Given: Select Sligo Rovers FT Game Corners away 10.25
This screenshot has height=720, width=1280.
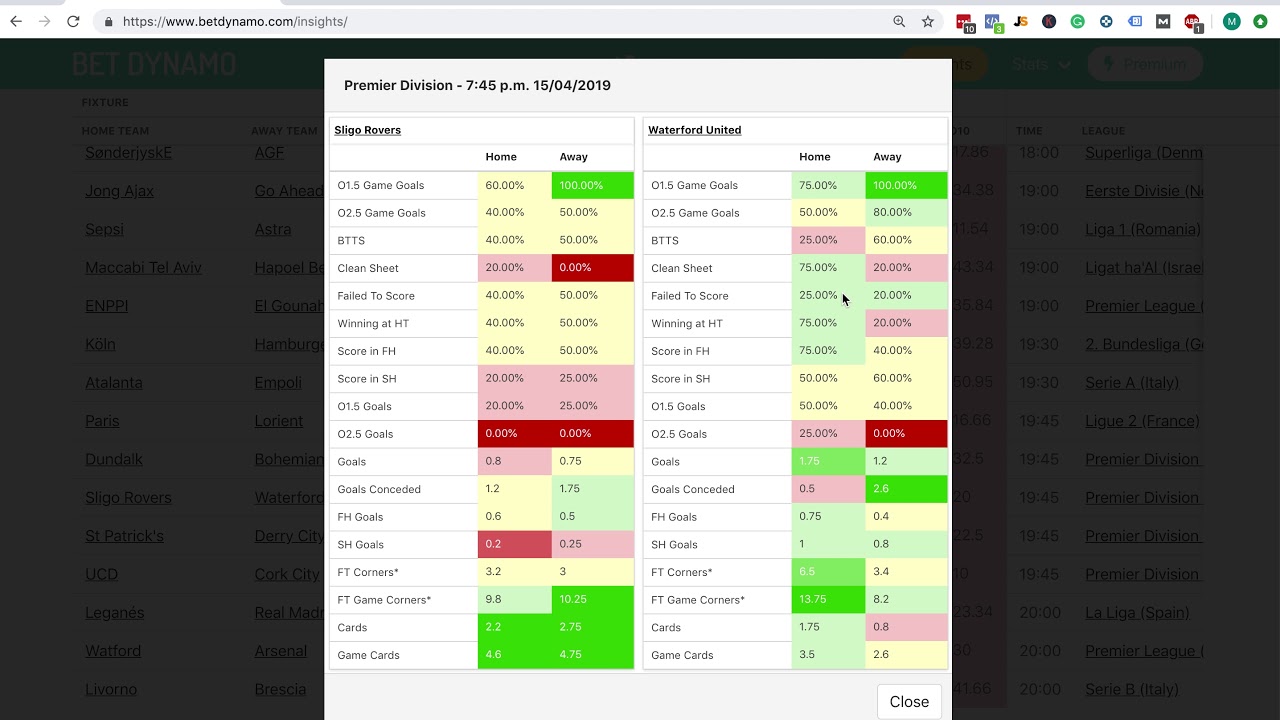Looking at the screenshot, I should (x=592, y=600).
